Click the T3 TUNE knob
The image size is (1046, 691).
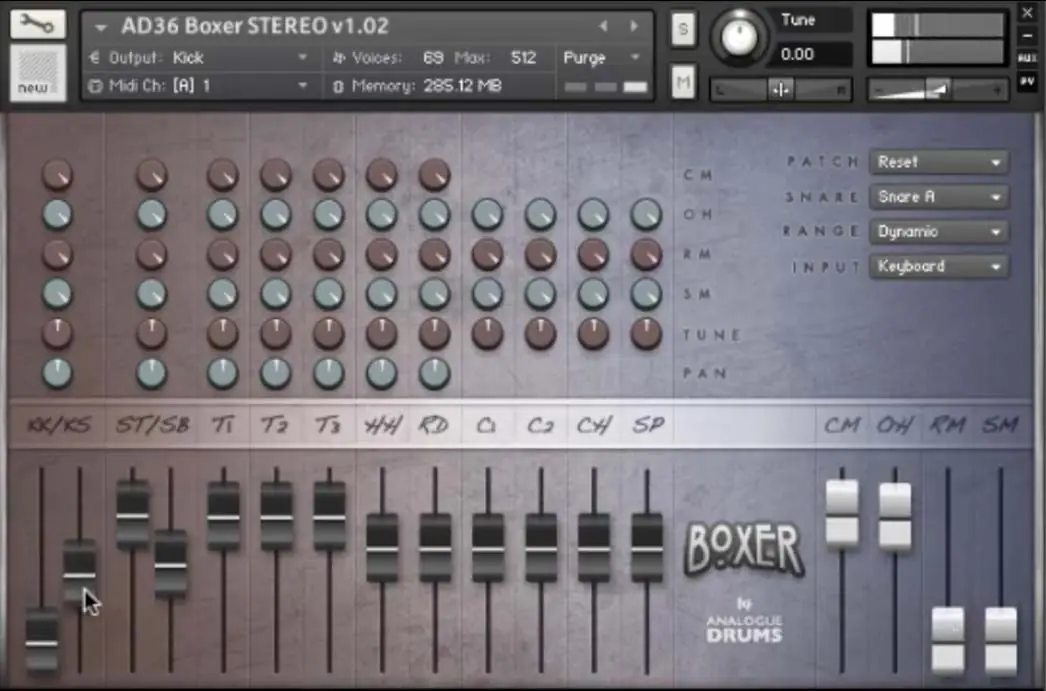click(x=329, y=333)
